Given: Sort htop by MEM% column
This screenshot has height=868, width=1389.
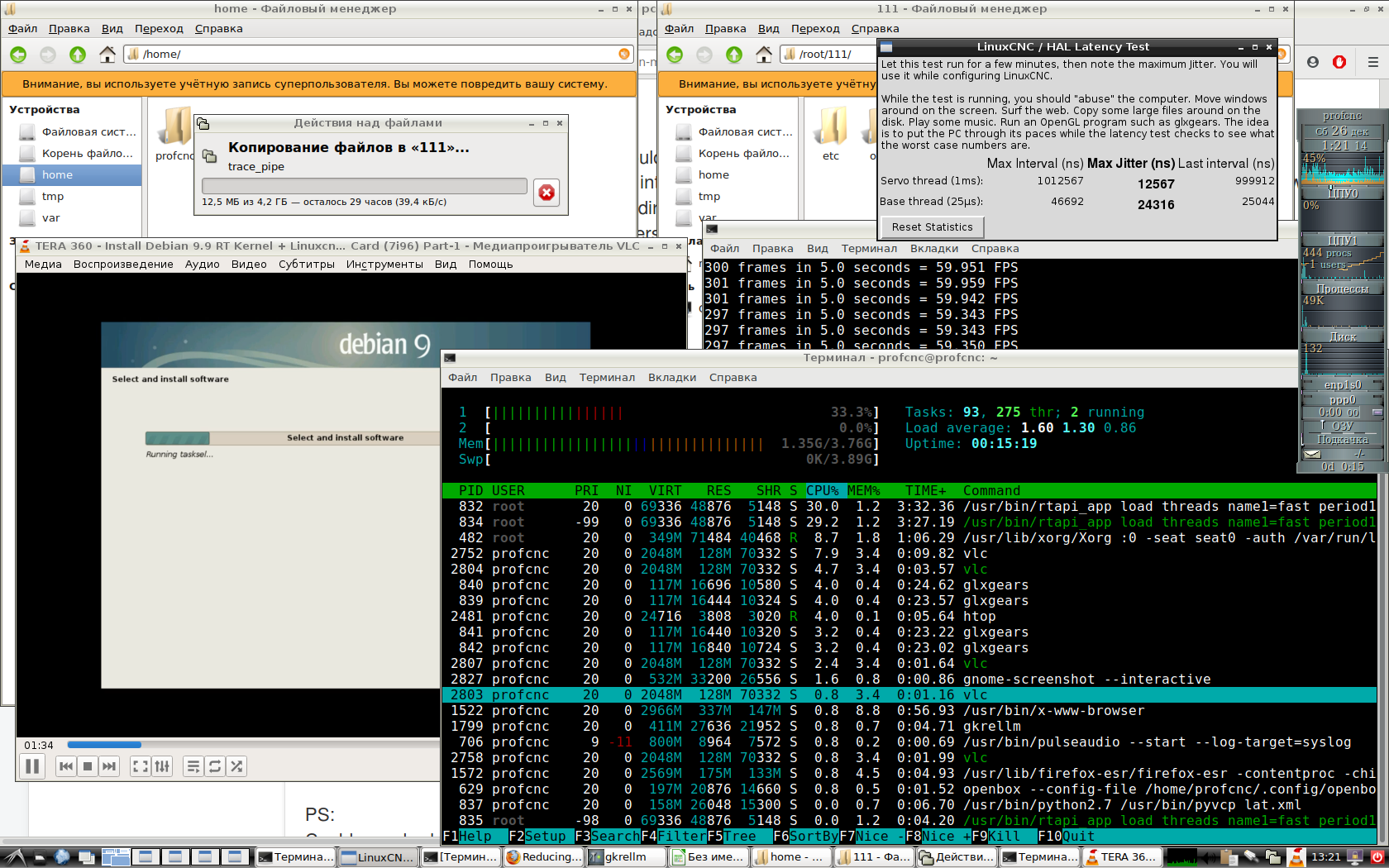Looking at the screenshot, I should (864, 491).
